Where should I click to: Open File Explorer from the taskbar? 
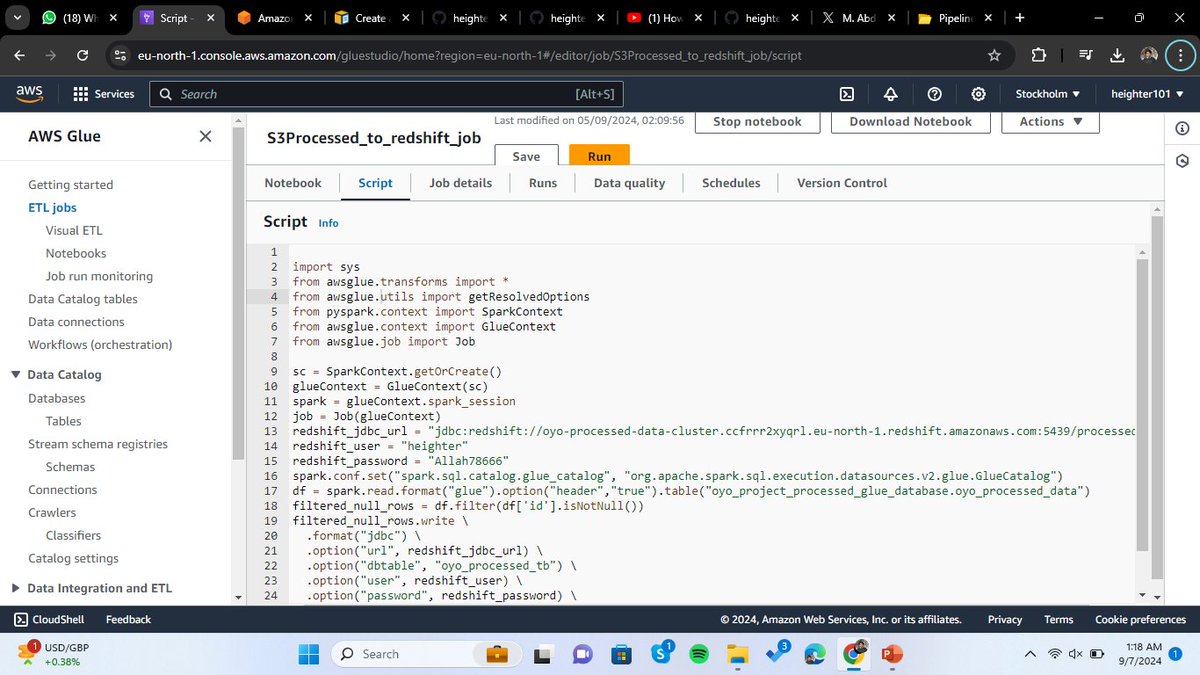[737, 654]
